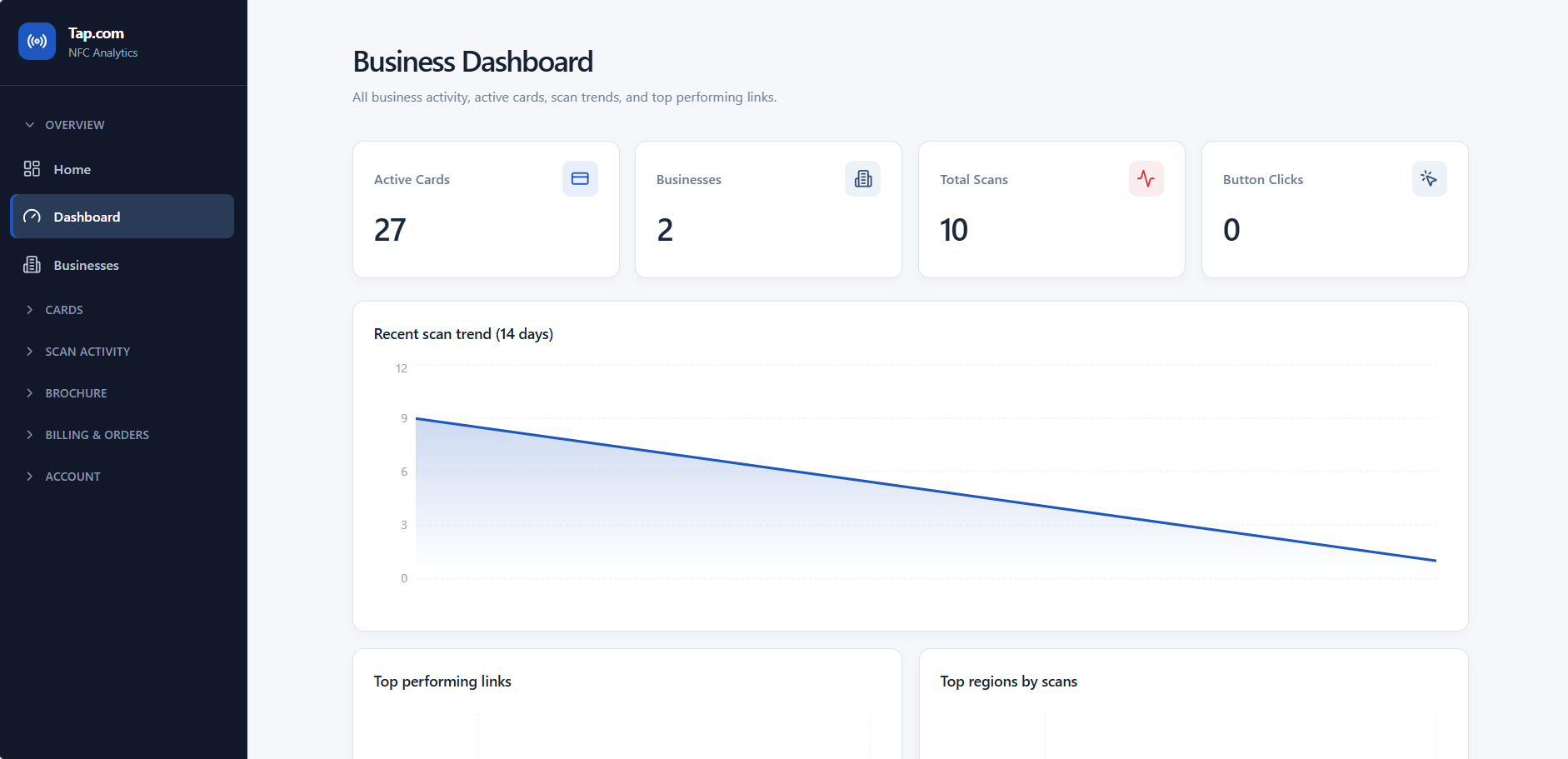Image resolution: width=1568 pixels, height=759 pixels.
Task: Click the 'Top performing links' heading
Action: tap(442, 682)
